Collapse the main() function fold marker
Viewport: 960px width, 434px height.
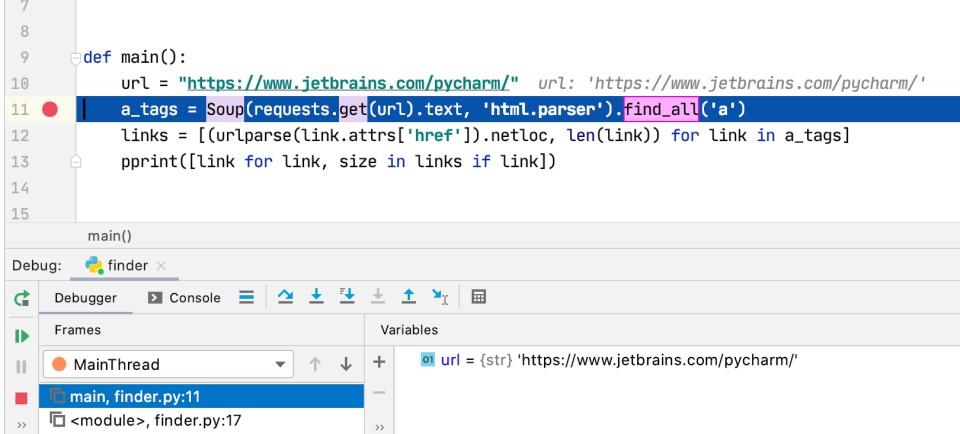pyautogui.click(x=75, y=58)
